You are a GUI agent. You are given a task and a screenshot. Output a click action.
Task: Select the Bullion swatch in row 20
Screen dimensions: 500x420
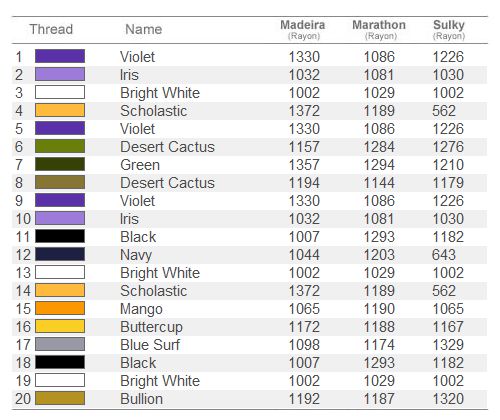60,398
